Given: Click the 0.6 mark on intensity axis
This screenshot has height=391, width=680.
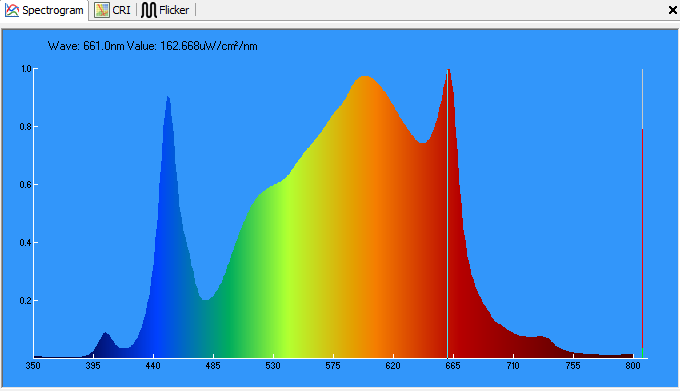Looking at the screenshot, I should coord(26,185).
